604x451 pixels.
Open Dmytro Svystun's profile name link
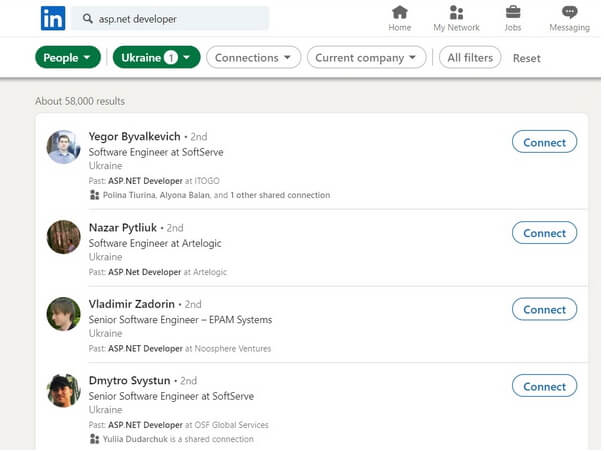point(129,381)
